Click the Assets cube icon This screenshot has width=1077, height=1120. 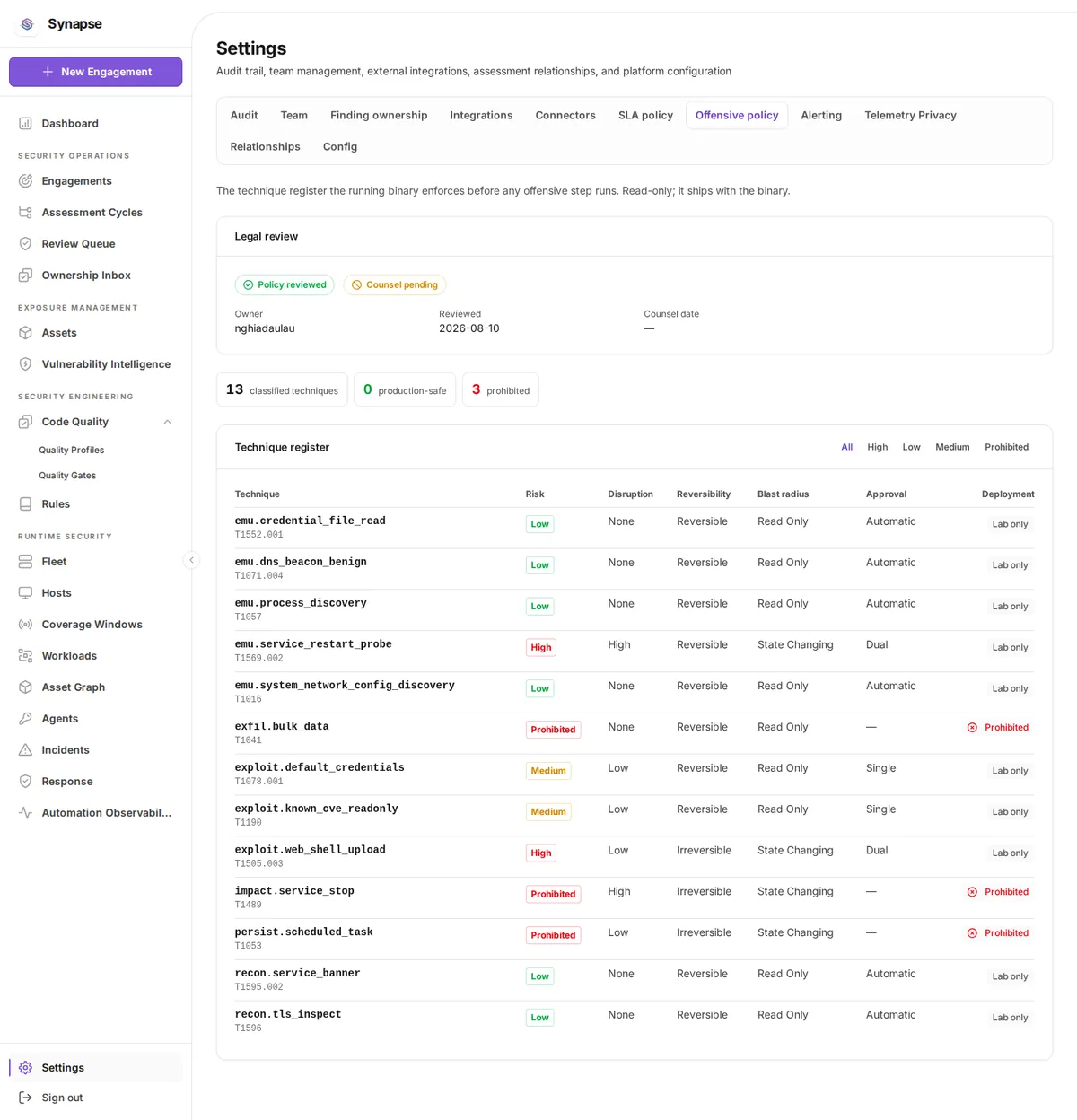pyautogui.click(x=25, y=333)
